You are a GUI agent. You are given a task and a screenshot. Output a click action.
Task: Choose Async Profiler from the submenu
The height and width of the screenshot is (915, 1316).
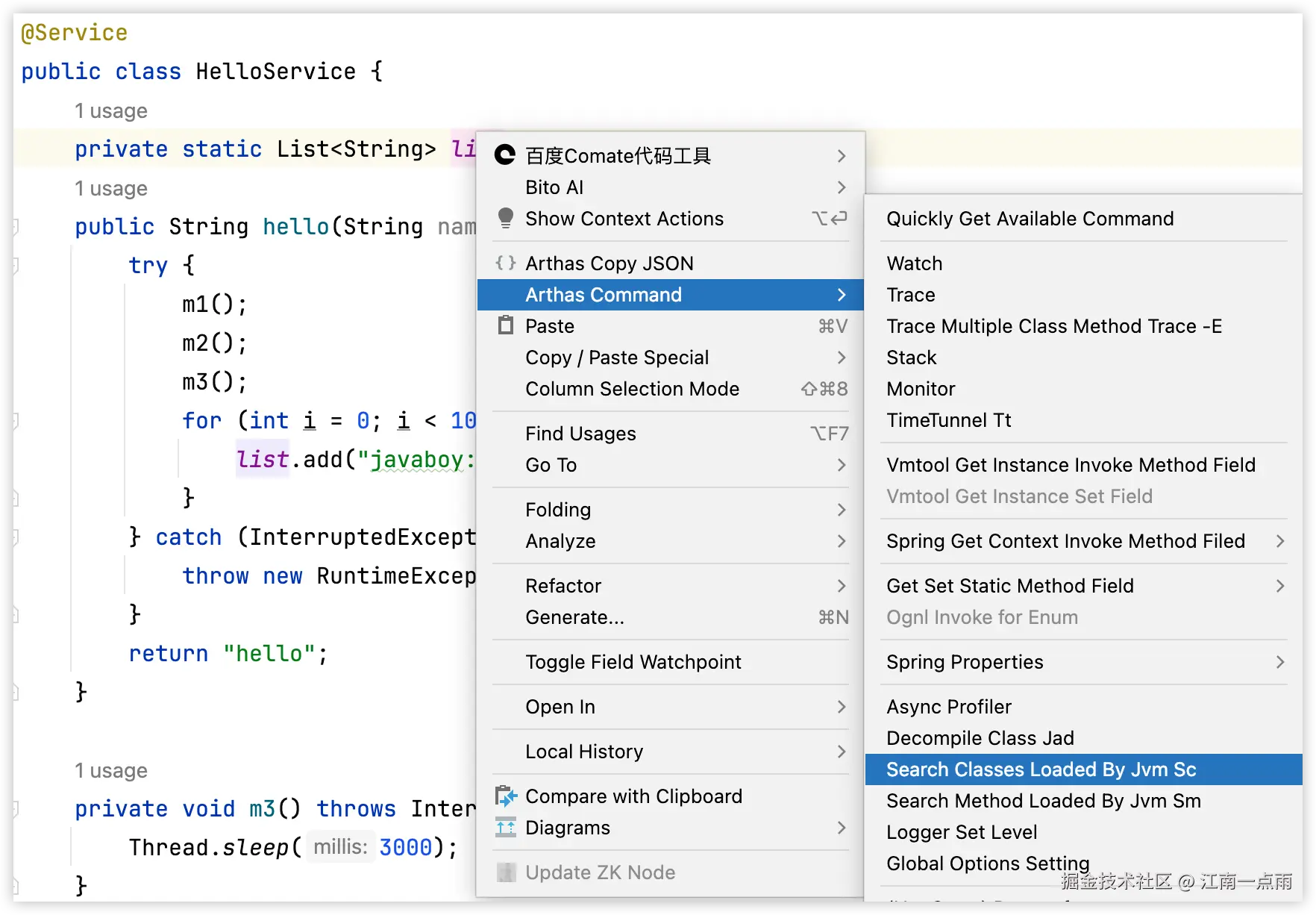(x=948, y=707)
